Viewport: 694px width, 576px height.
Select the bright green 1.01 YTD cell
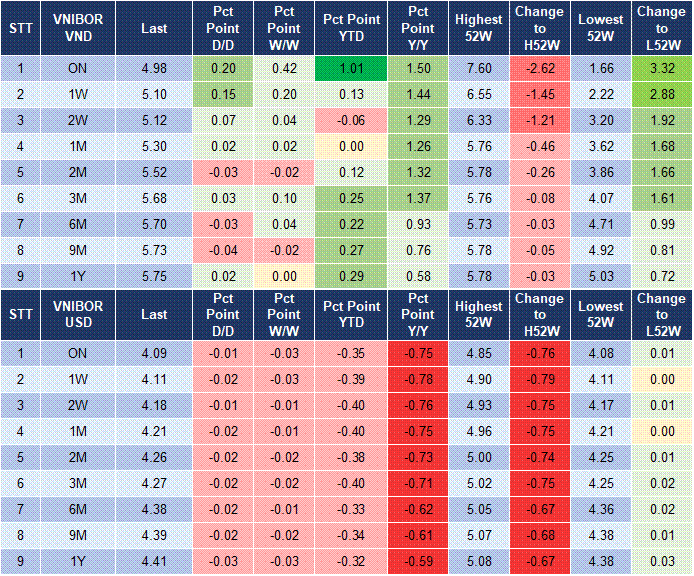(351, 68)
